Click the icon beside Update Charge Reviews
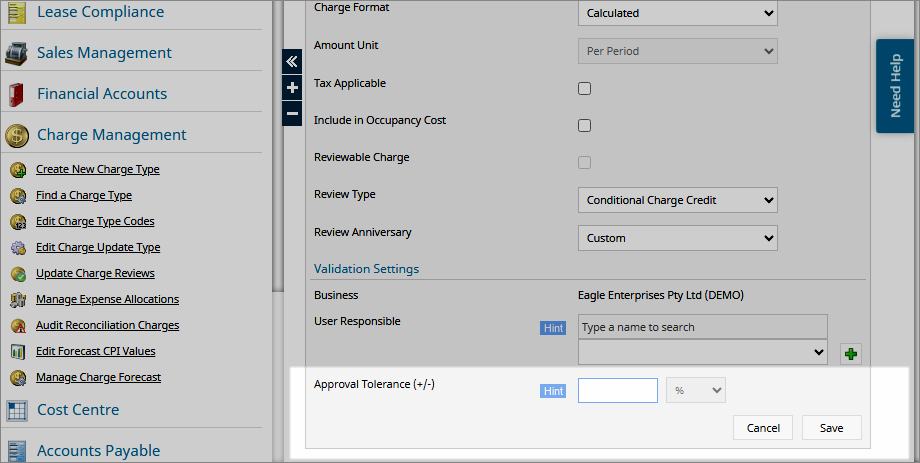Viewport: 920px width, 463px height. tap(18, 273)
